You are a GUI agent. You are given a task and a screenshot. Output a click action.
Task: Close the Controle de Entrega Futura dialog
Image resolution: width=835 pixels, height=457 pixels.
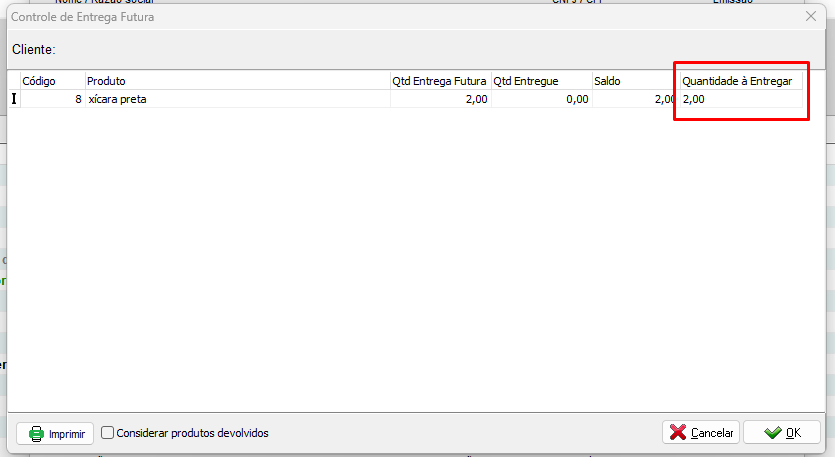click(811, 17)
